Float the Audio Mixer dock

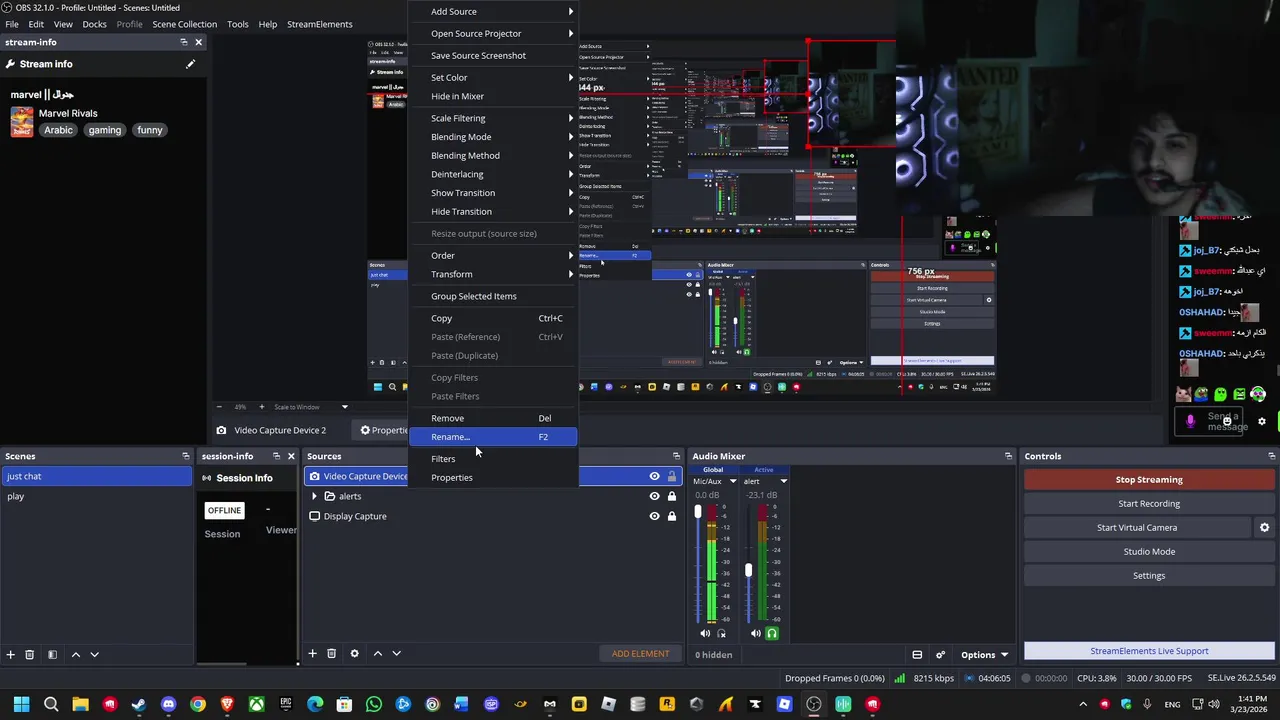[1008, 456]
